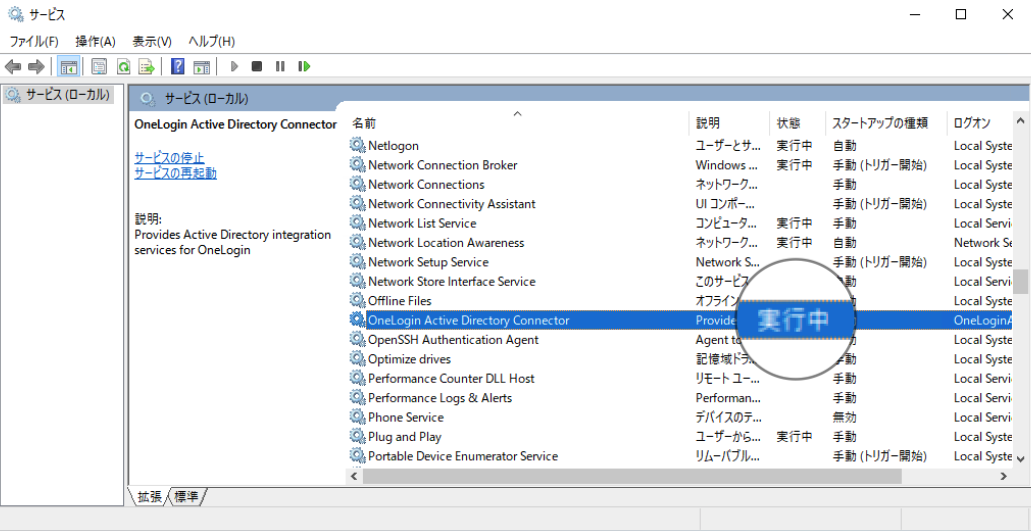Click the Phone Service gear icon
Screen dimensions: 1031x531
pyautogui.click(x=357, y=417)
